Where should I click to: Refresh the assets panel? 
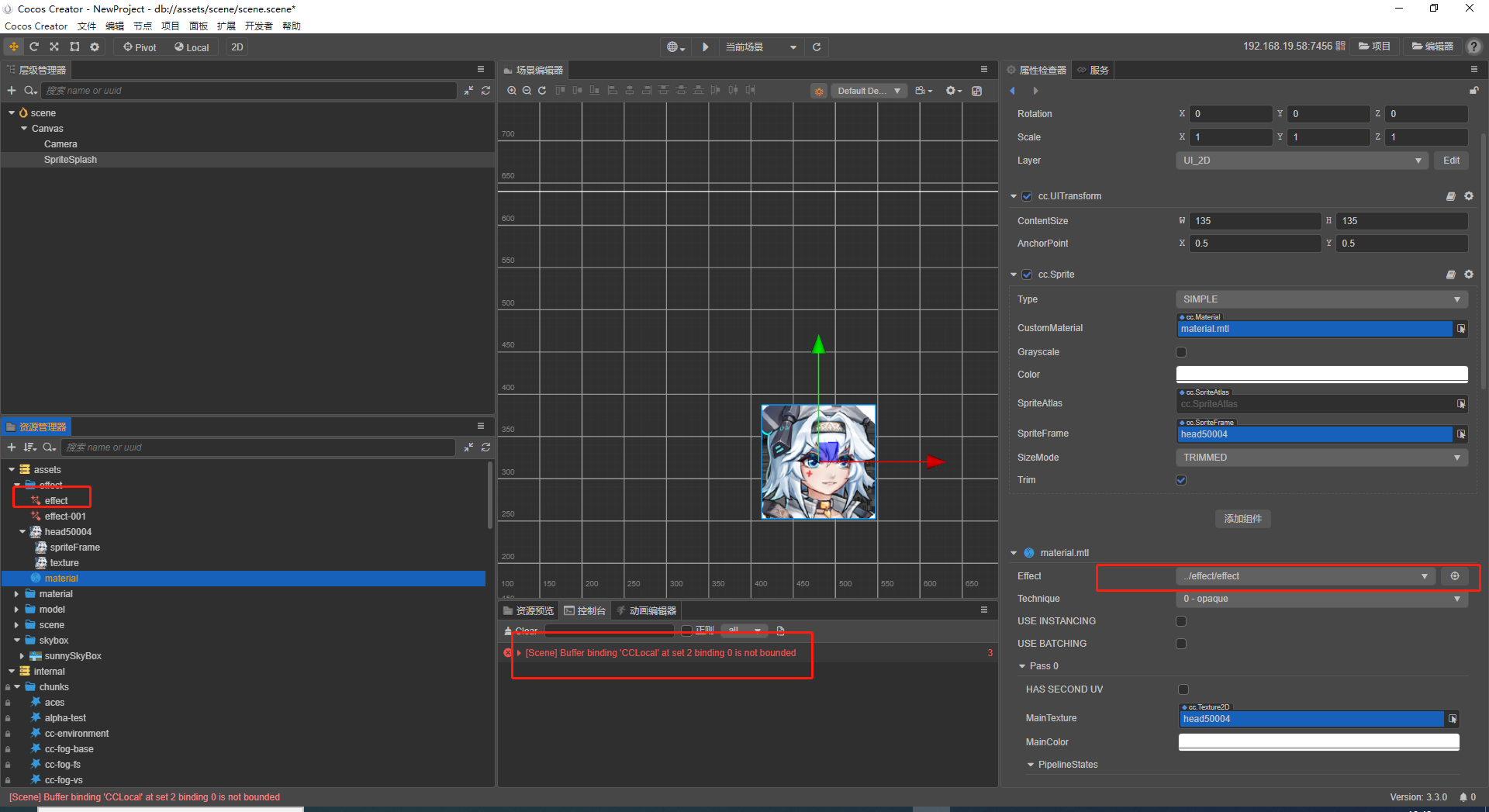coord(485,447)
